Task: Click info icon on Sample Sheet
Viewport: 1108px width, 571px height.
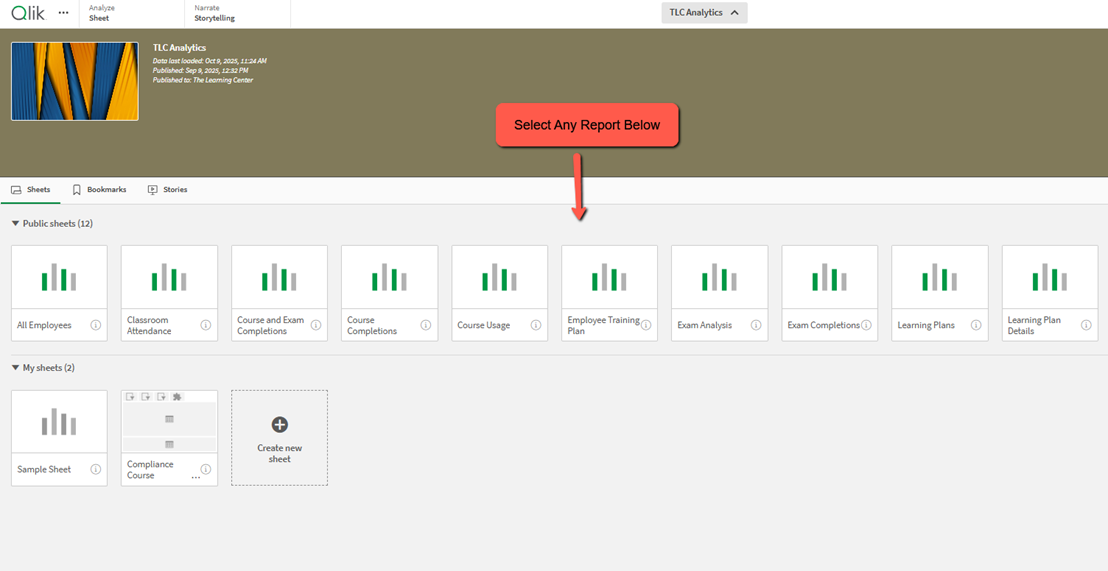Action: [96, 469]
